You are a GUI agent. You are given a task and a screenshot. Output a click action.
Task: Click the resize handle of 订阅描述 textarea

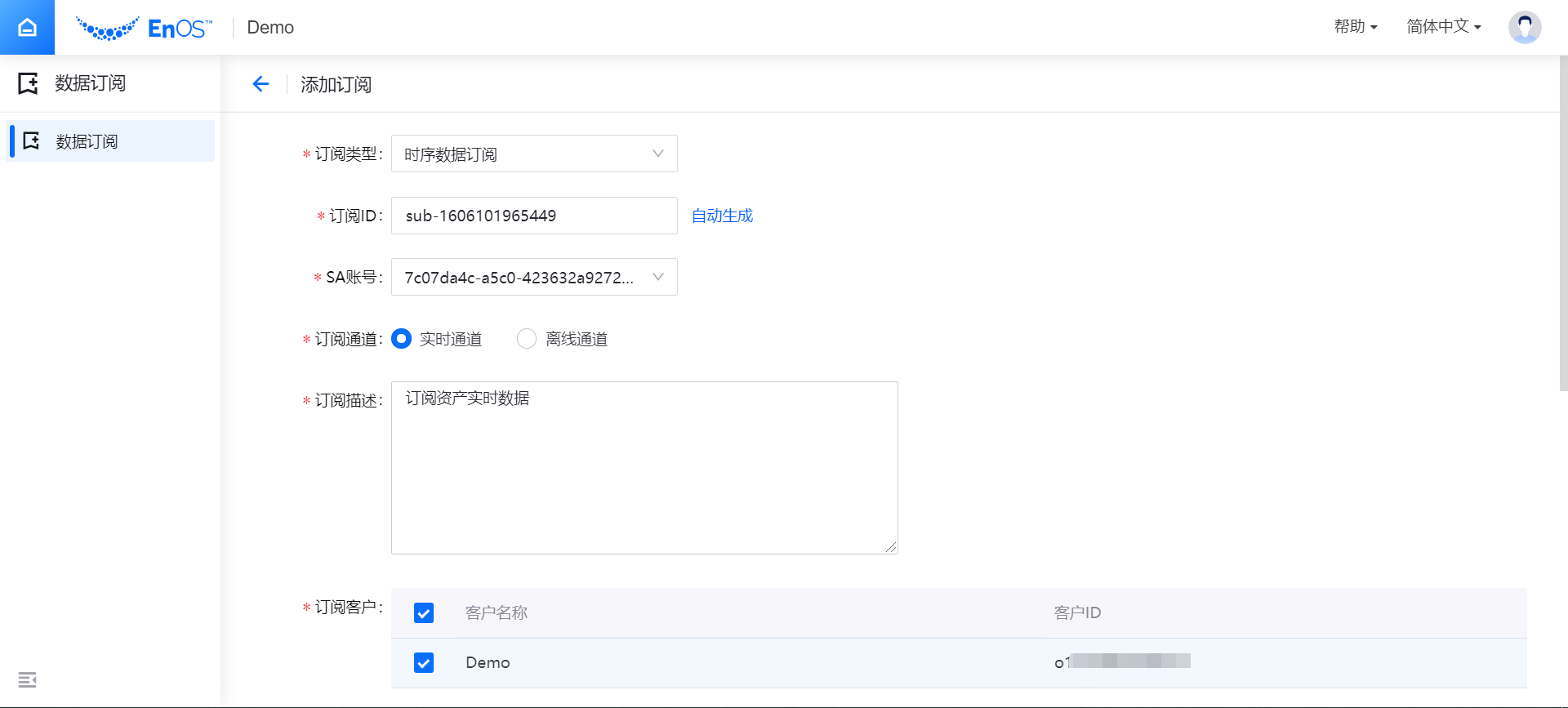(x=891, y=547)
